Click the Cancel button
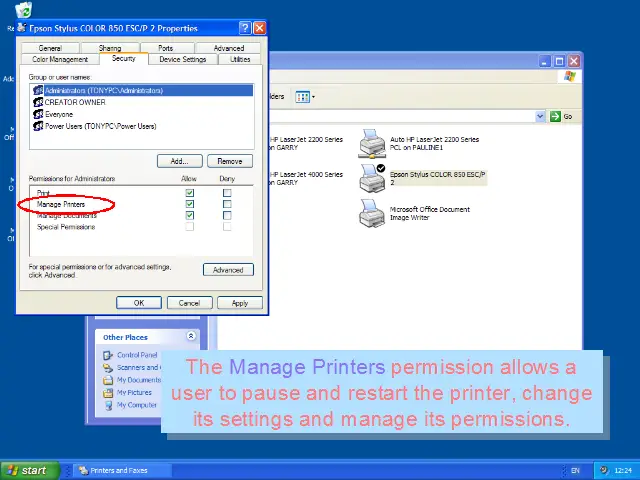Image resolution: width=640 pixels, height=480 pixels. click(189, 303)
